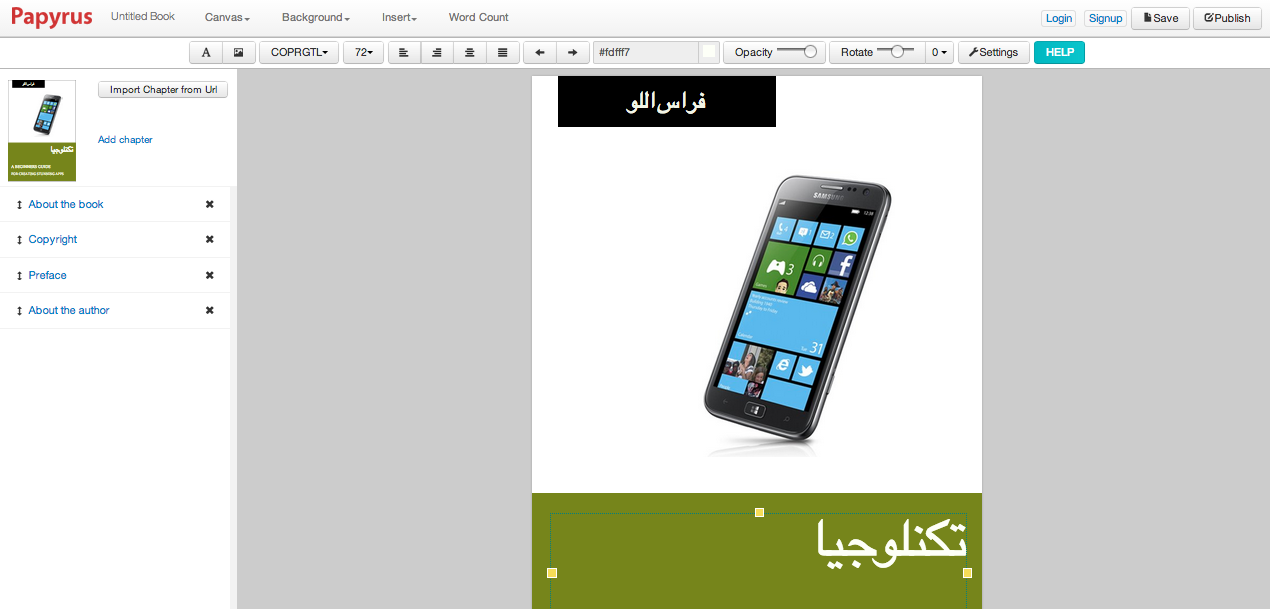Click the Papyrus logo

[x=52, y=17]
